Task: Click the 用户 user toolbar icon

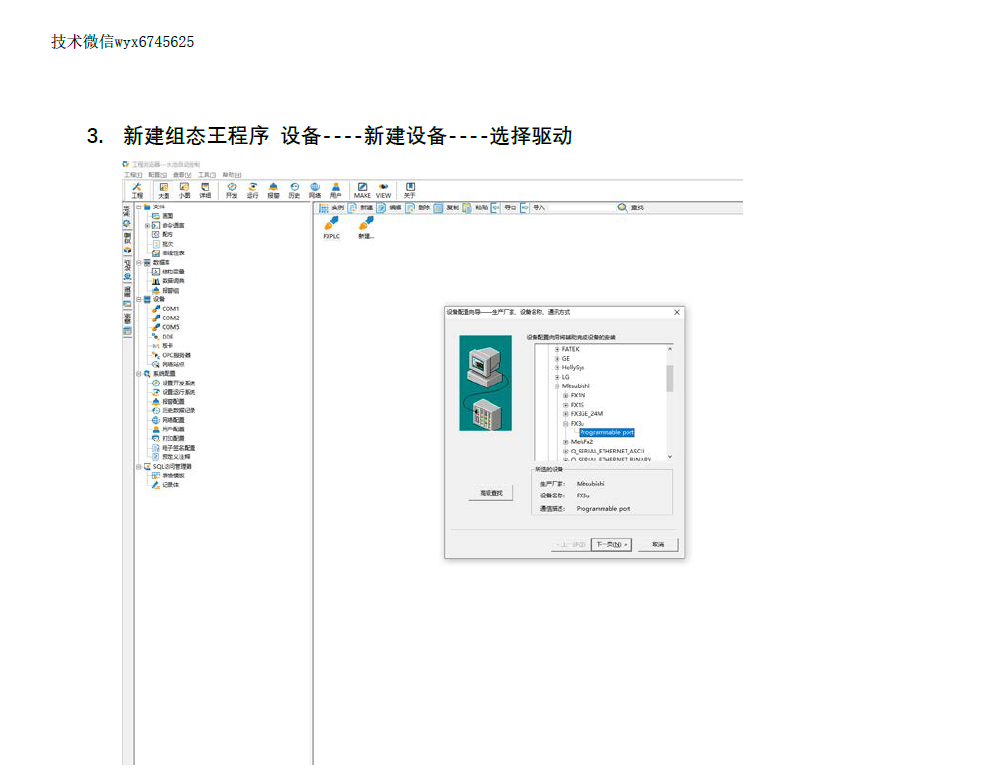Action: point(336,187)
